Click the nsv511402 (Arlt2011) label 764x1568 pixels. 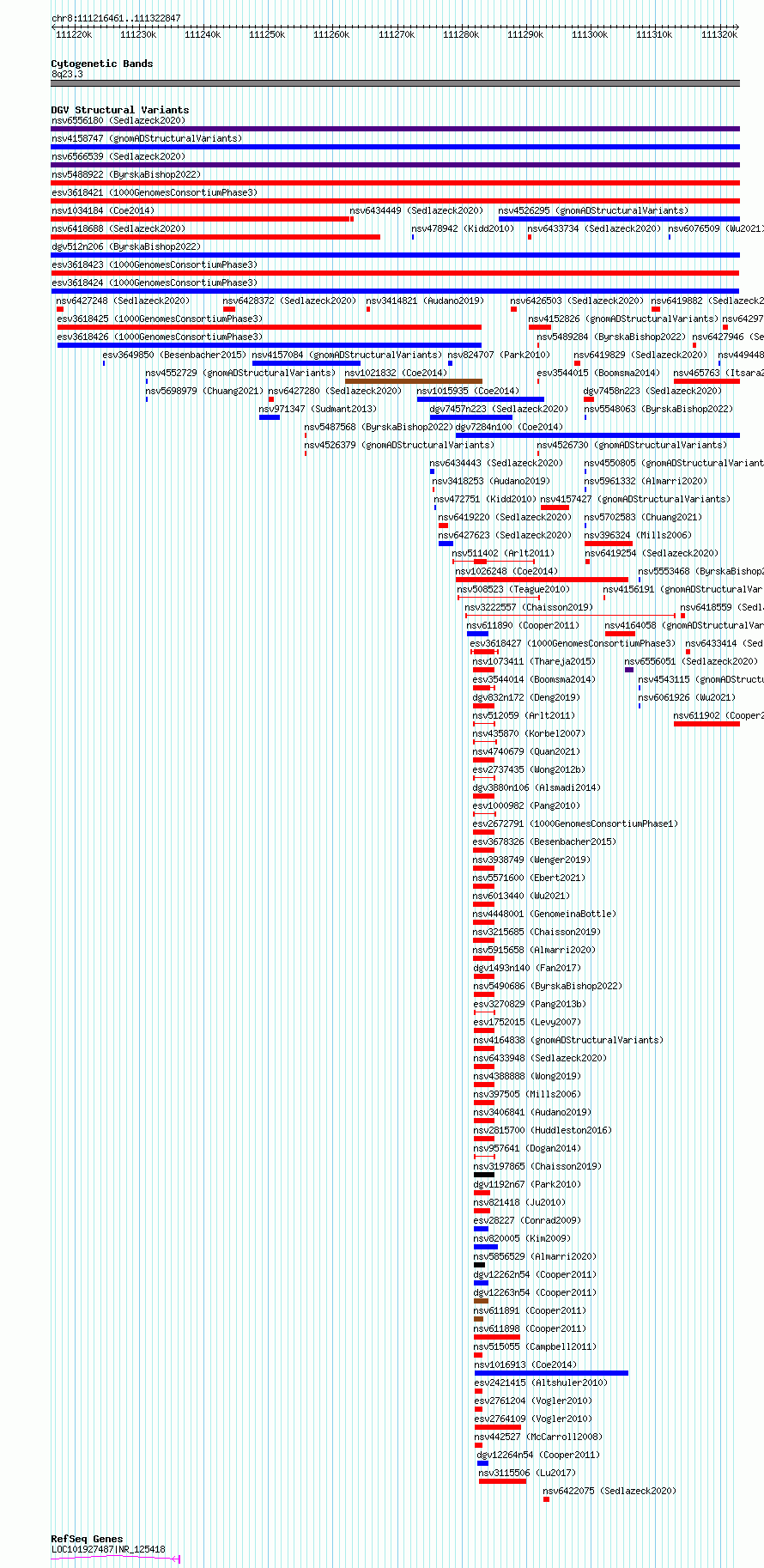(x=503, y=553)
